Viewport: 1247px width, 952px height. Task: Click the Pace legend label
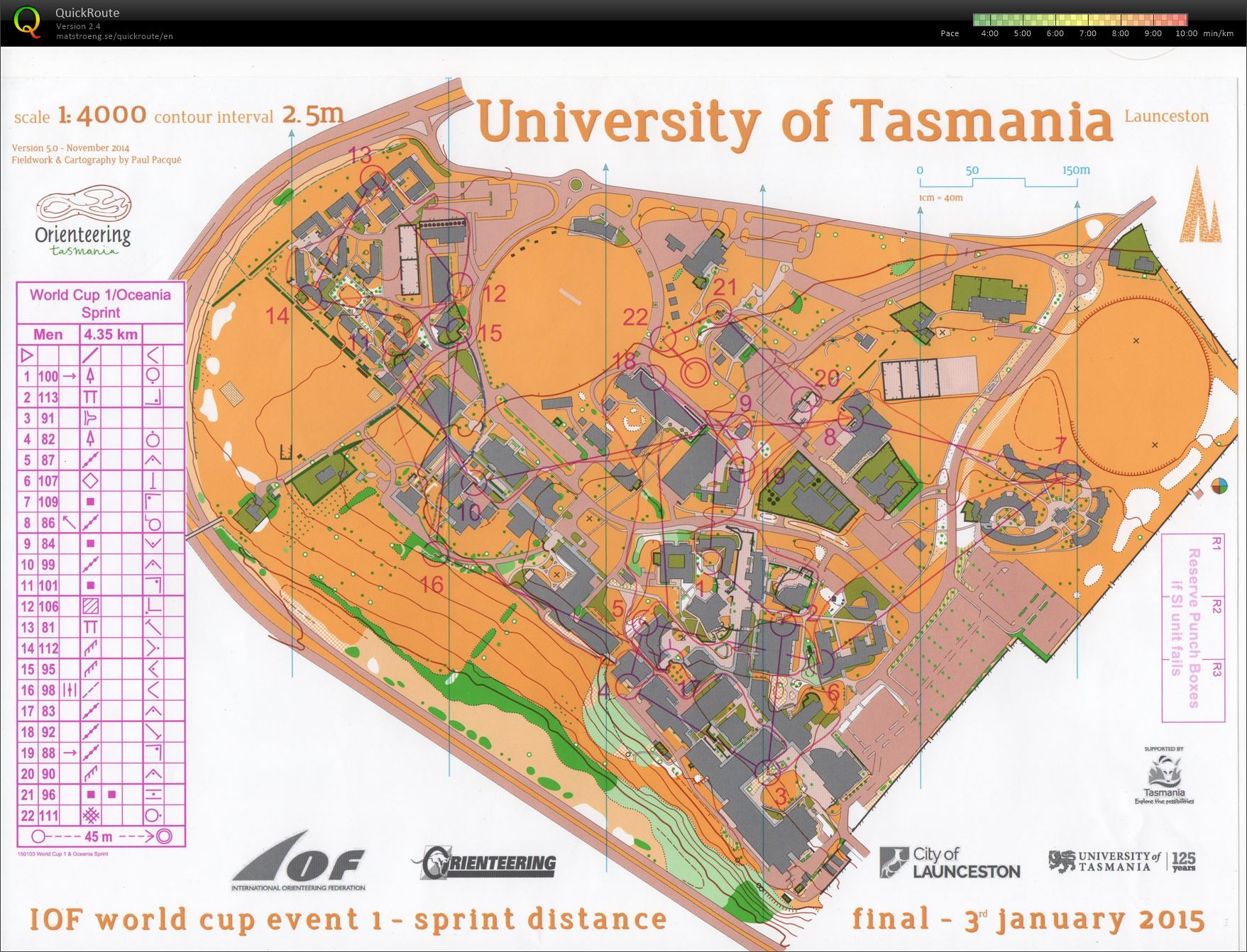coord(950,33)
